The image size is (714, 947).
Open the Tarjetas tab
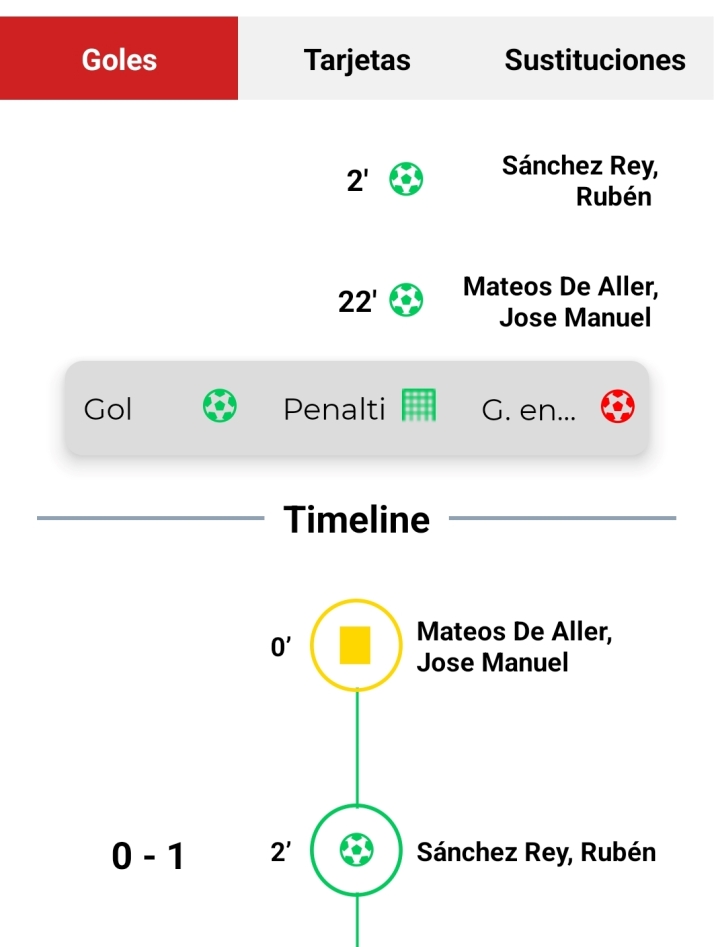357,59
